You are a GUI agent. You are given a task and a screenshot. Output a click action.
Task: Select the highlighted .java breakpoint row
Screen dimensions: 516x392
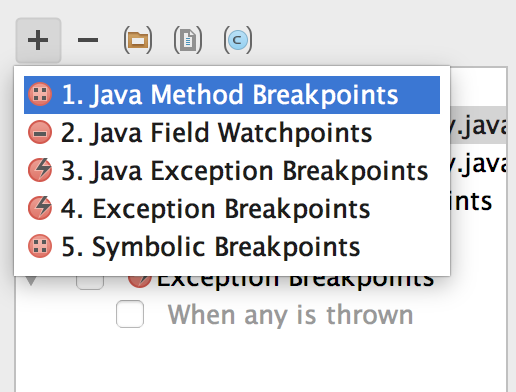[x=478, y=125]
